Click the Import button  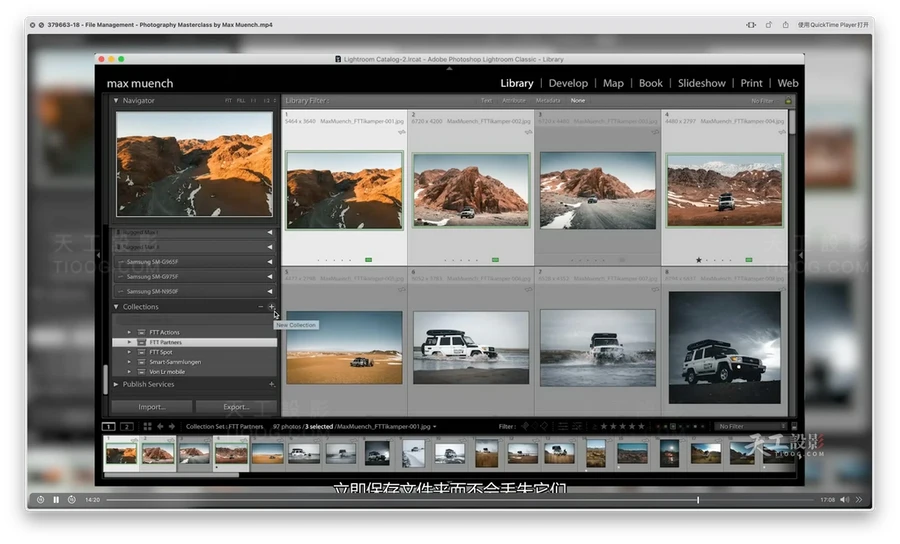(152, 407)
